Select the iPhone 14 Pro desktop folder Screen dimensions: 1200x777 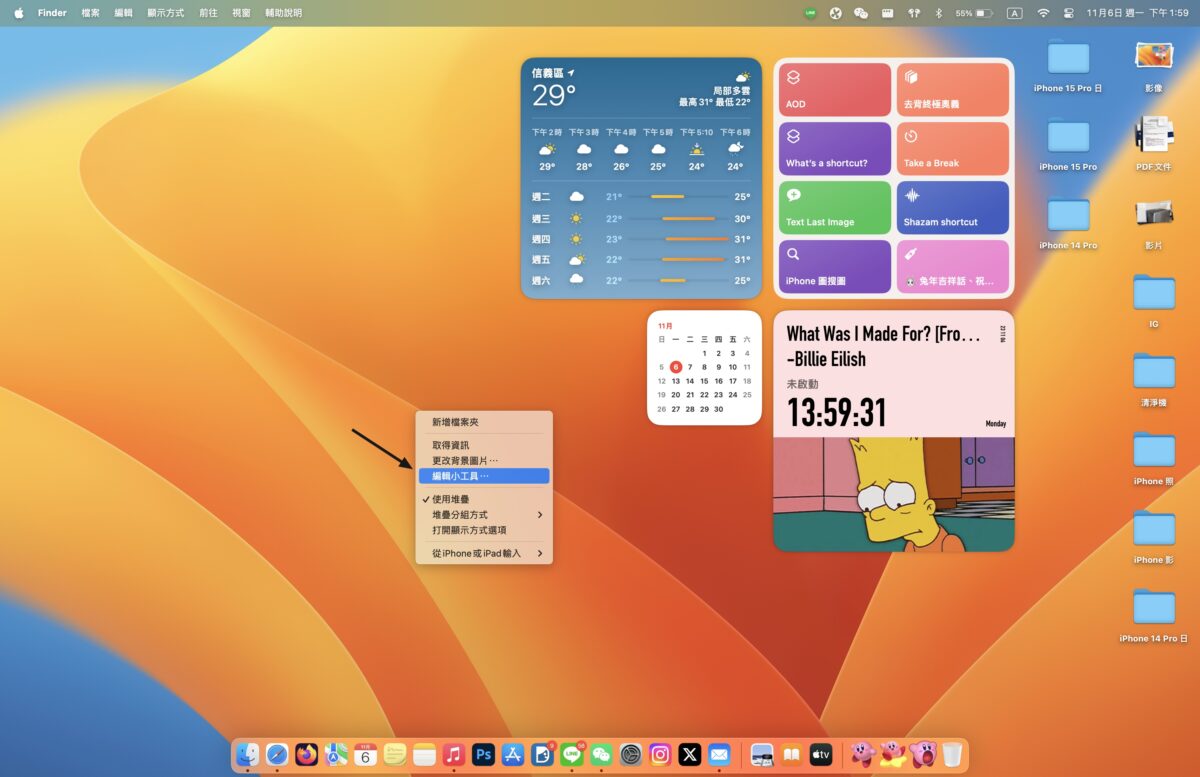(x=1068, y=223)
